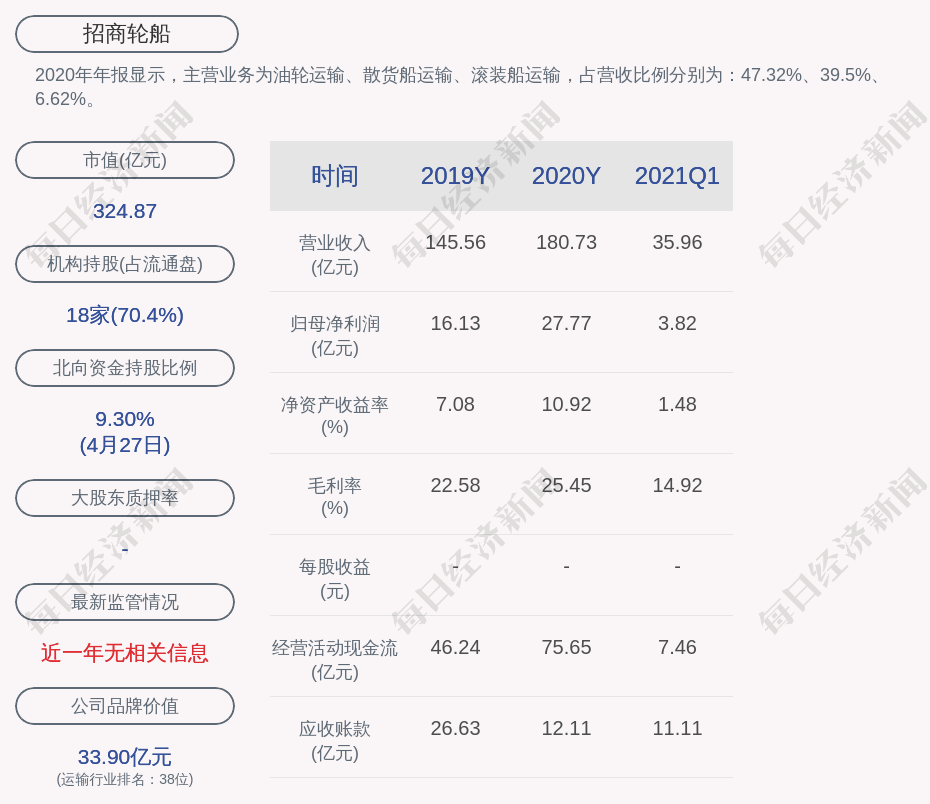
Task: Click the 大股东质押率 pill
Action: (x=125, y=498)
